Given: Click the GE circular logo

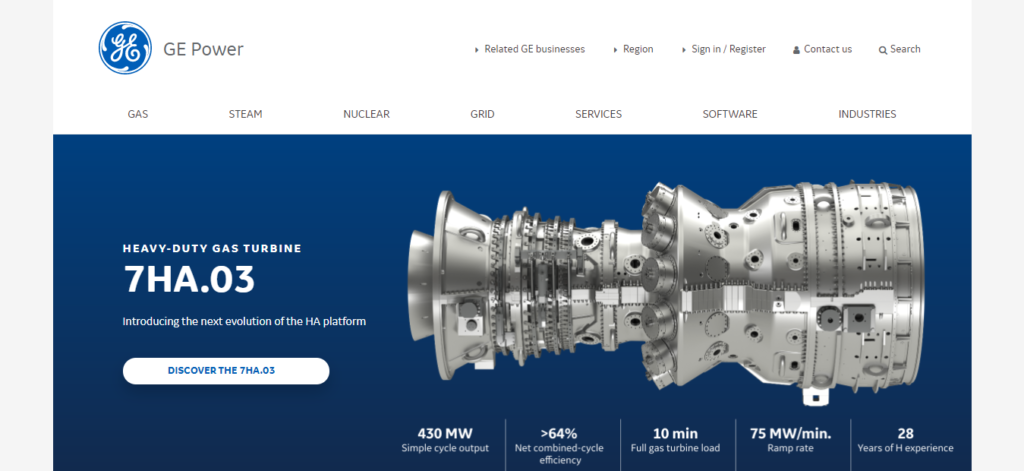Looking at the screenshot, I should coord(124,48).
